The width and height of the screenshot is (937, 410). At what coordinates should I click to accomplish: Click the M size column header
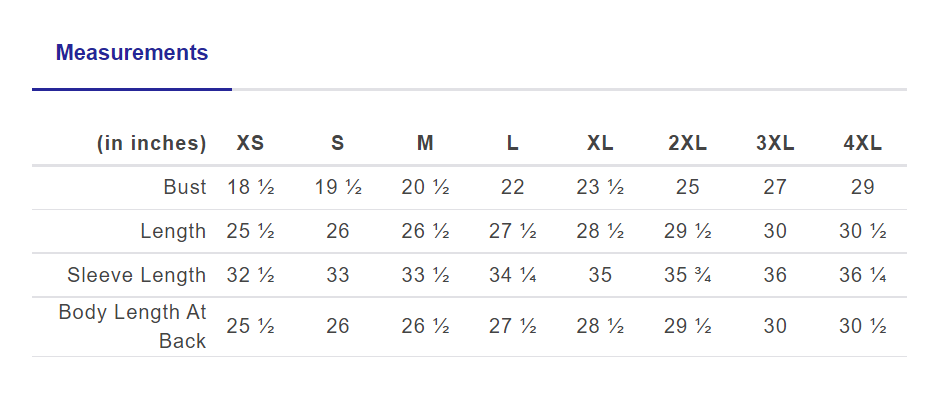coord(425,143)
